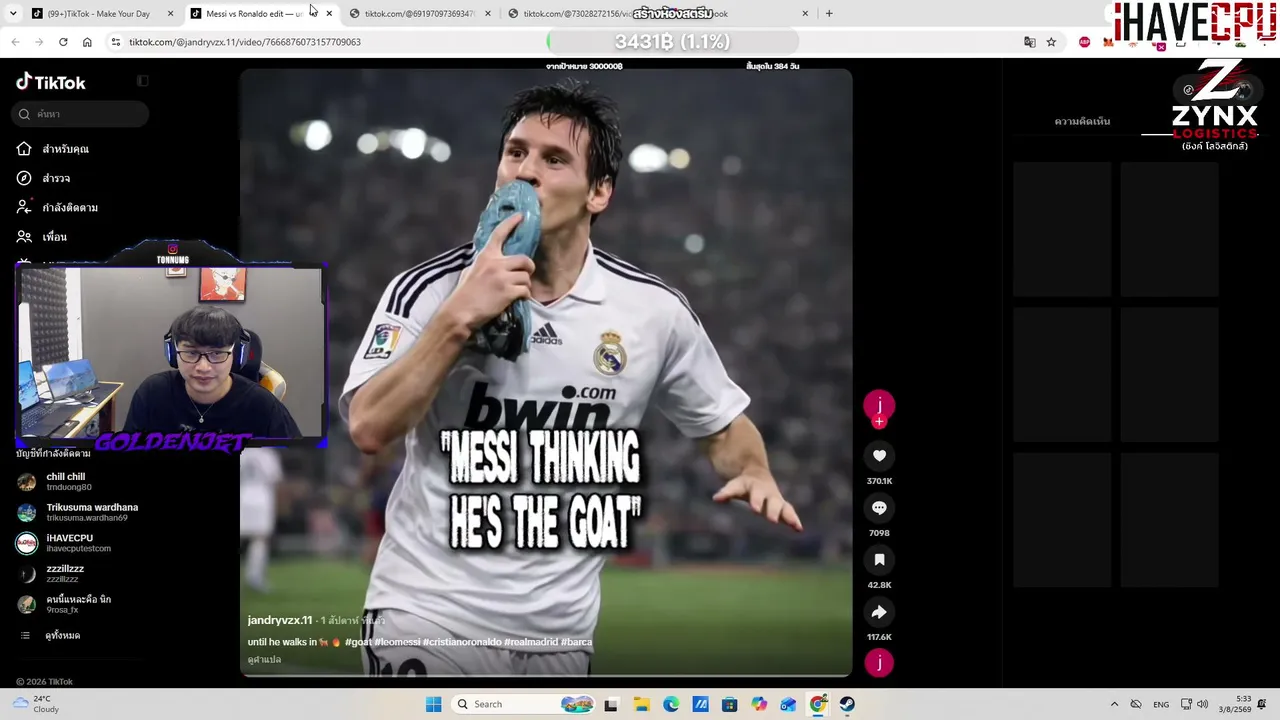Open the Windows taskbar search box
This screenshot has width=1280, height=720.
(x=522, y=704)
